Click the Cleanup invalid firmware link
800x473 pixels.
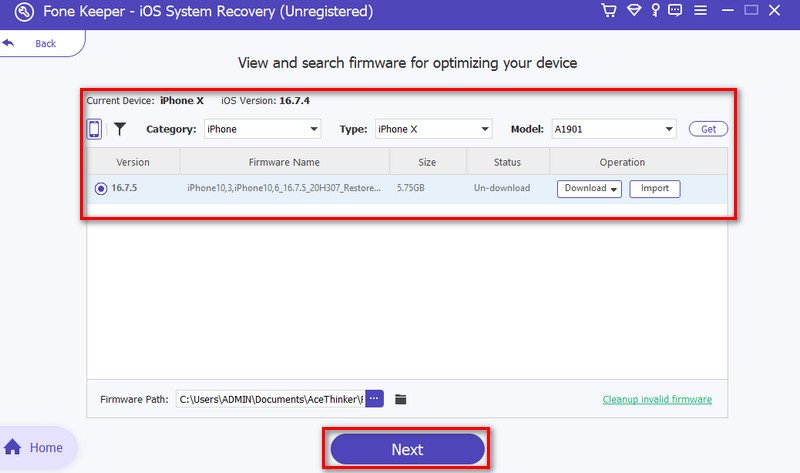point(657,399)
